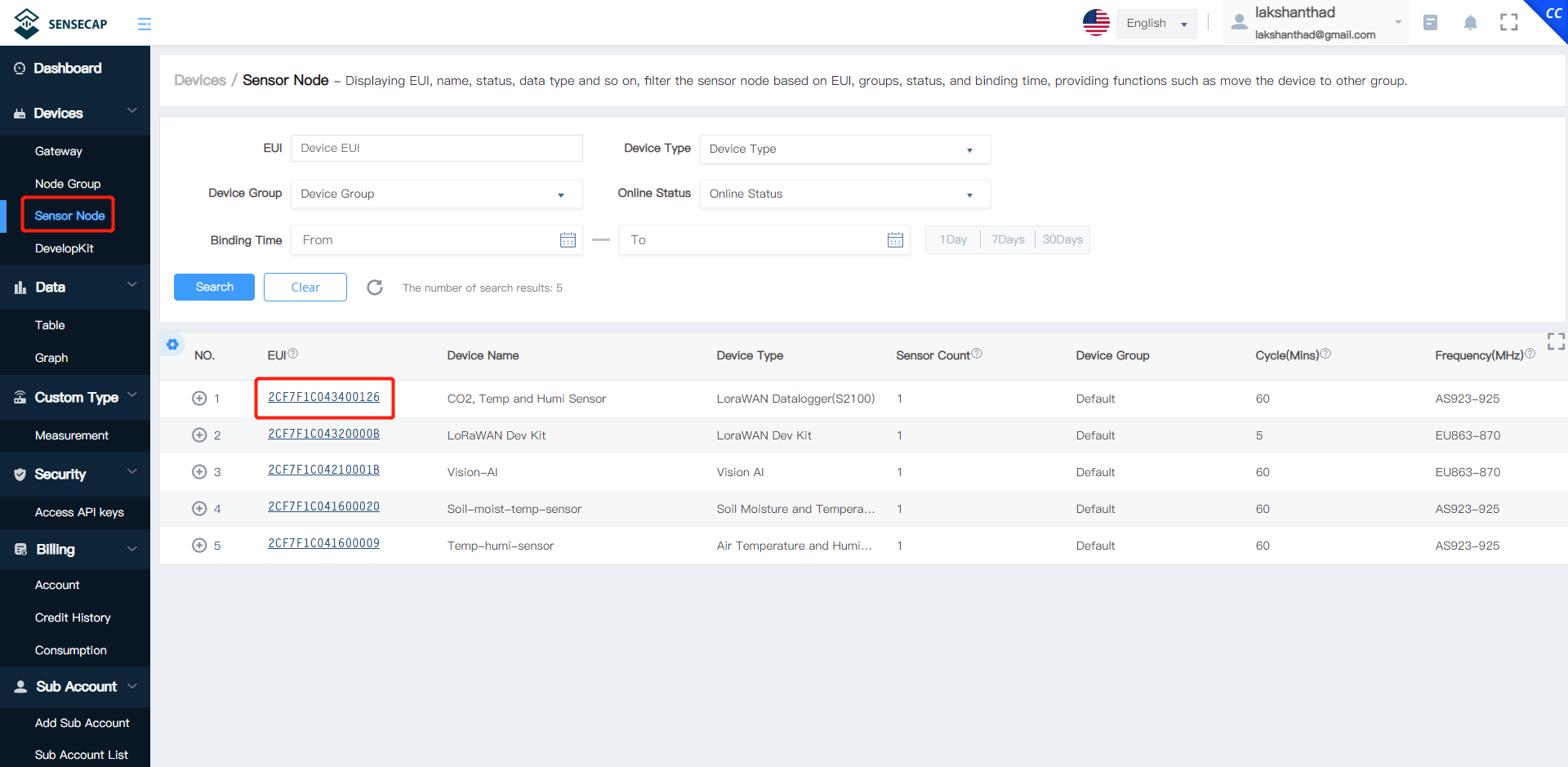Open table column settings gear icon
Viewport: 1568px width, 767px height.
click(x=172, y=345)
